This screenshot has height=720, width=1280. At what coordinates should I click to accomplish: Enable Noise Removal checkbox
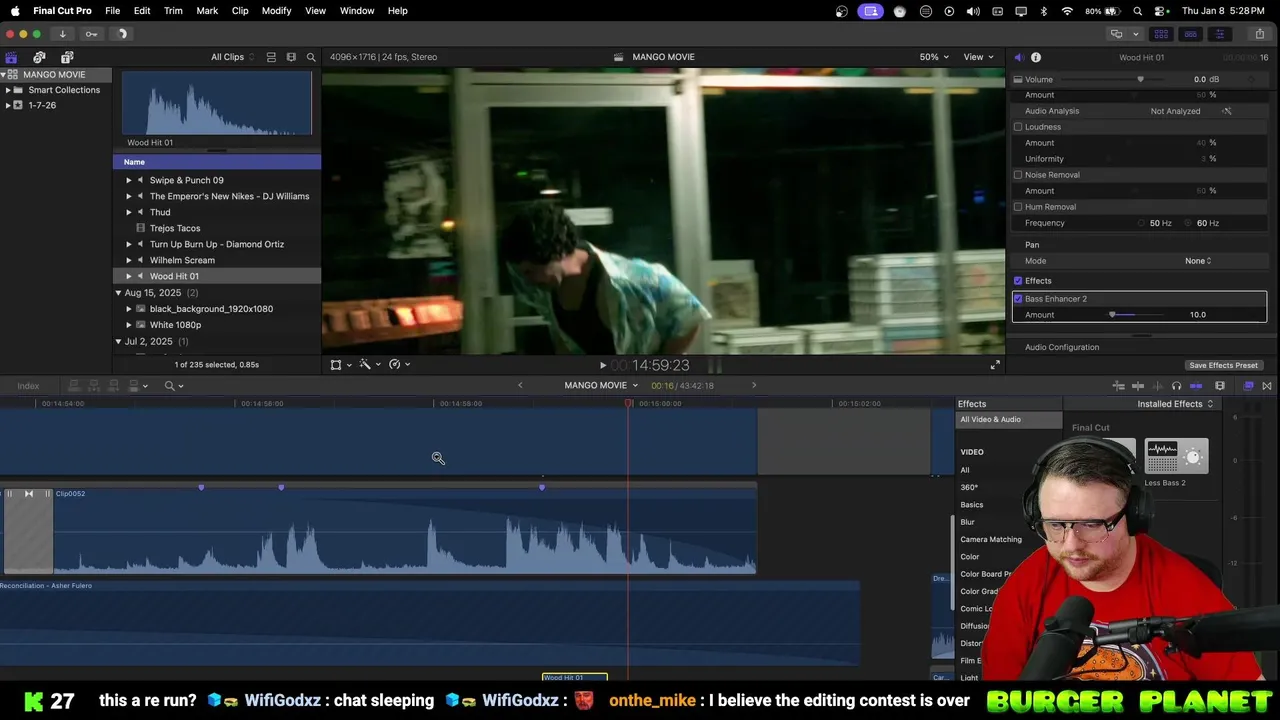click(x=1018, y=175)
